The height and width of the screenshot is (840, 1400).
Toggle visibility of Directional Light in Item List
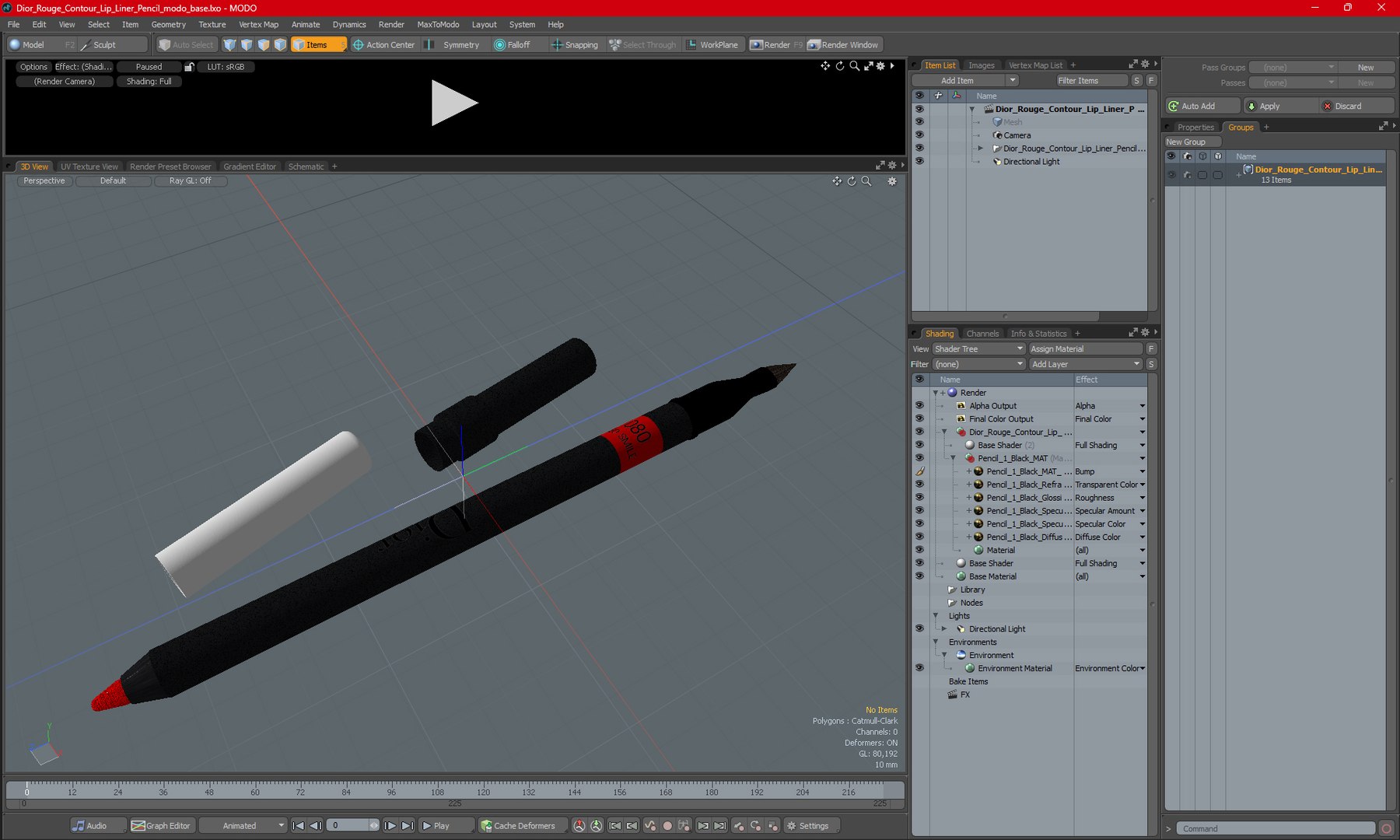point(919,162)
